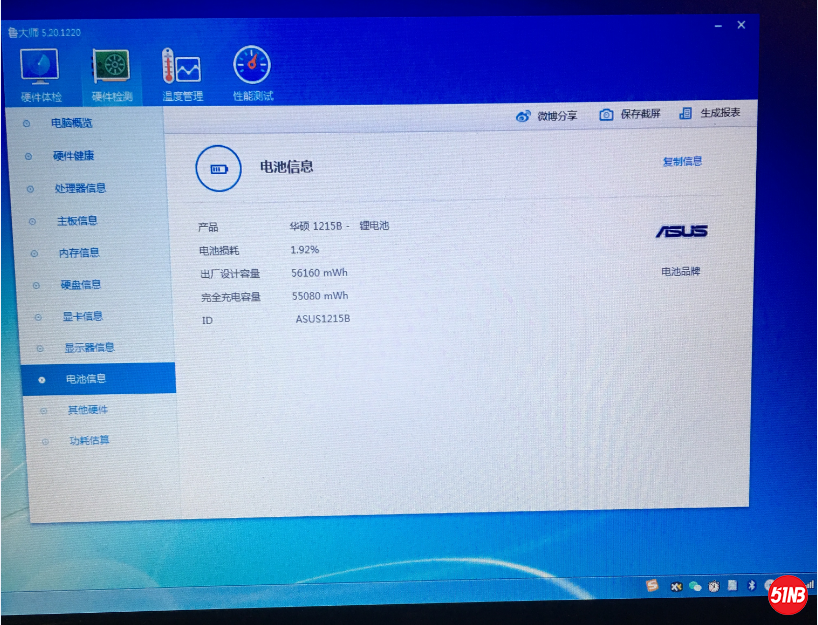The image size is (818, 625).
Task: Open 功耗估算 power estimate page
Action: 89,441
